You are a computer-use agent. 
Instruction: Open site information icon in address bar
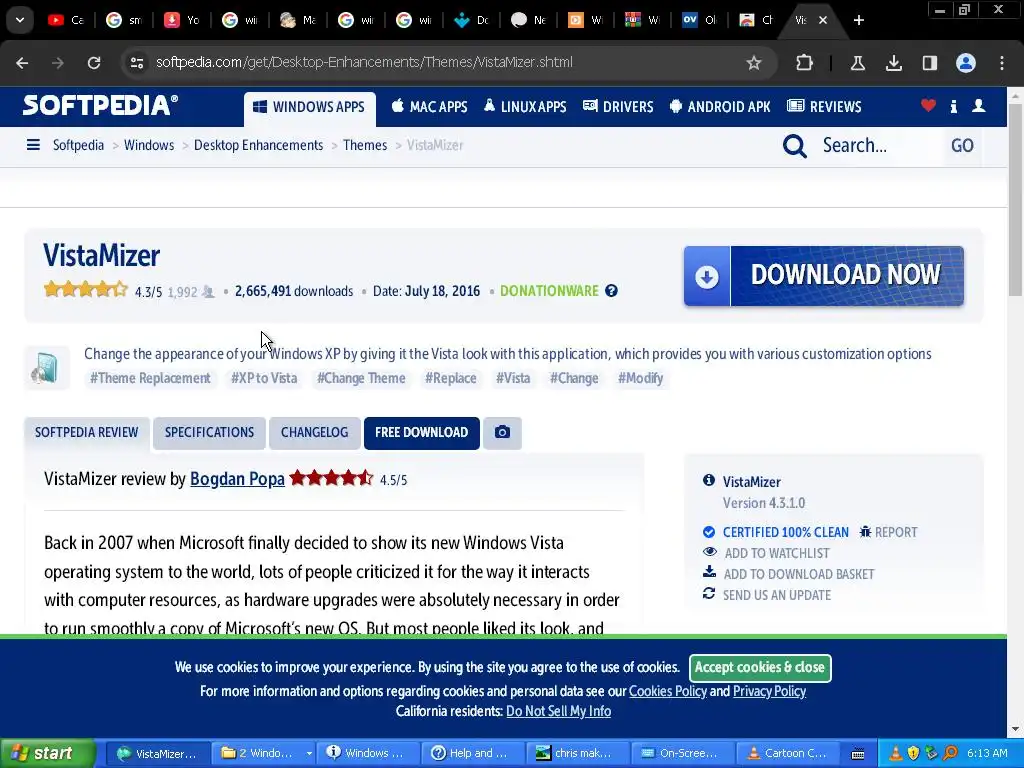point(137,63)
